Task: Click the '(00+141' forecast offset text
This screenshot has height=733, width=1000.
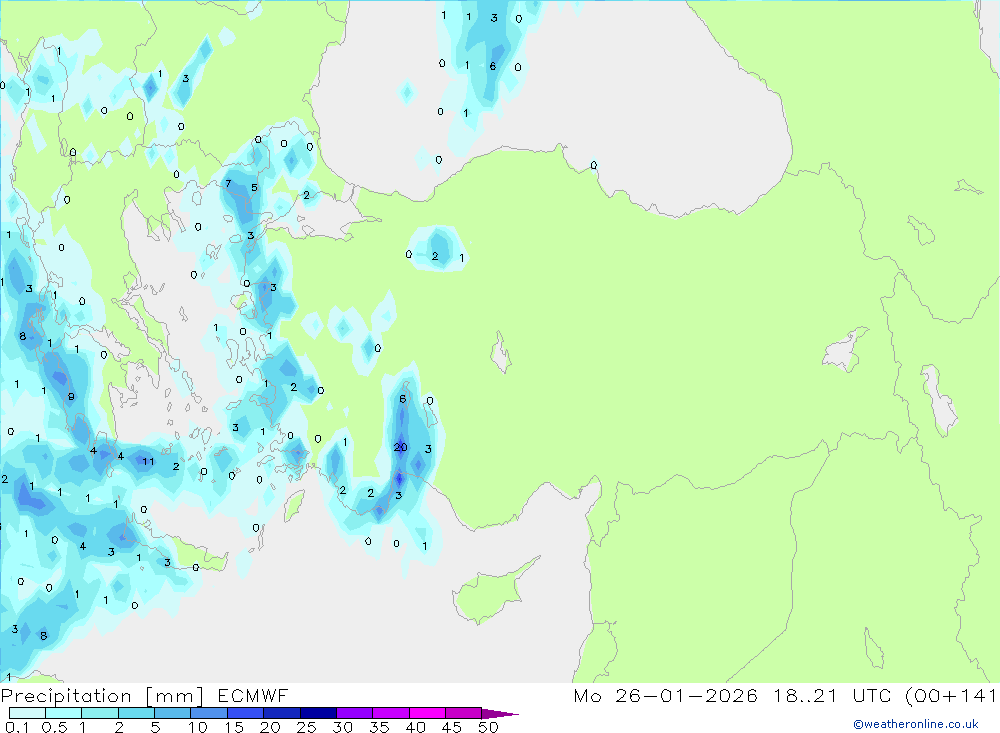Action: (x=950, y=696)
